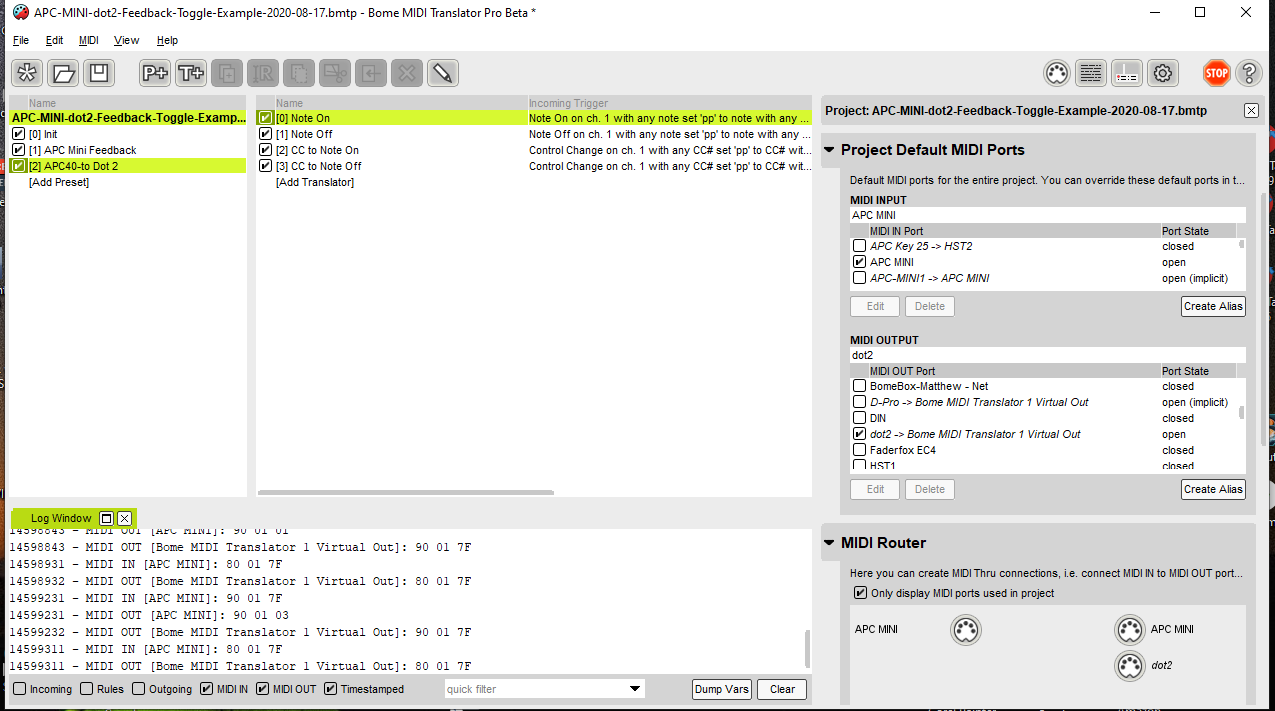Open the quick filter dropdown arrow

[634, 689]
